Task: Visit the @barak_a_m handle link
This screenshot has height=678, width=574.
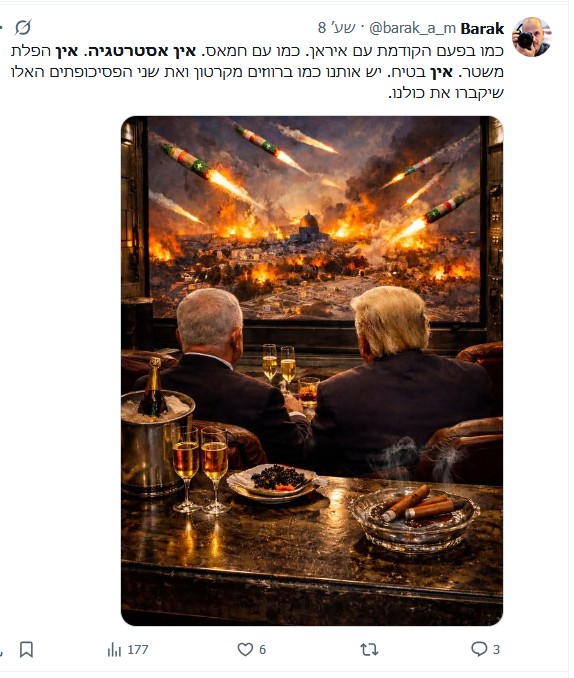Action: (412, 29)
